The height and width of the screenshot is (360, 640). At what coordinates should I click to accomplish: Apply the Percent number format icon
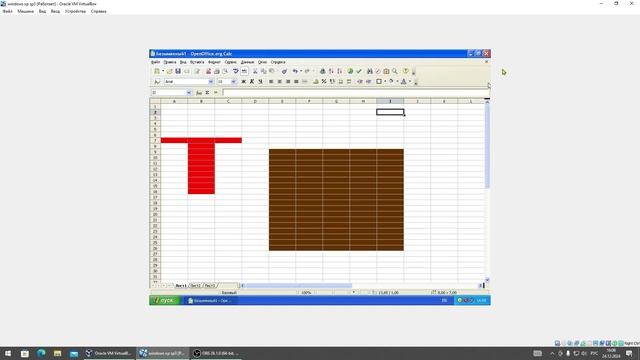click(324, 82)
